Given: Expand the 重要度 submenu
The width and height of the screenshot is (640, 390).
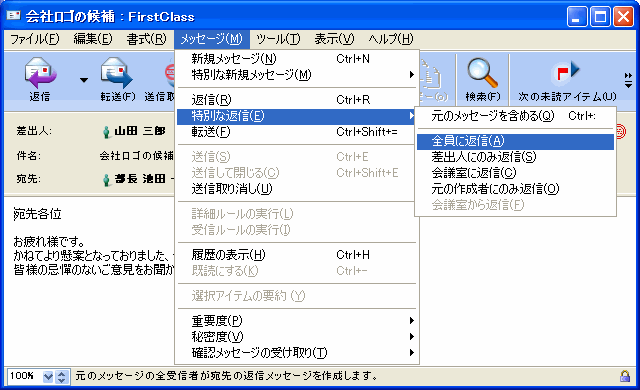Looking at the screenshot, I should (x=298, y=321).
